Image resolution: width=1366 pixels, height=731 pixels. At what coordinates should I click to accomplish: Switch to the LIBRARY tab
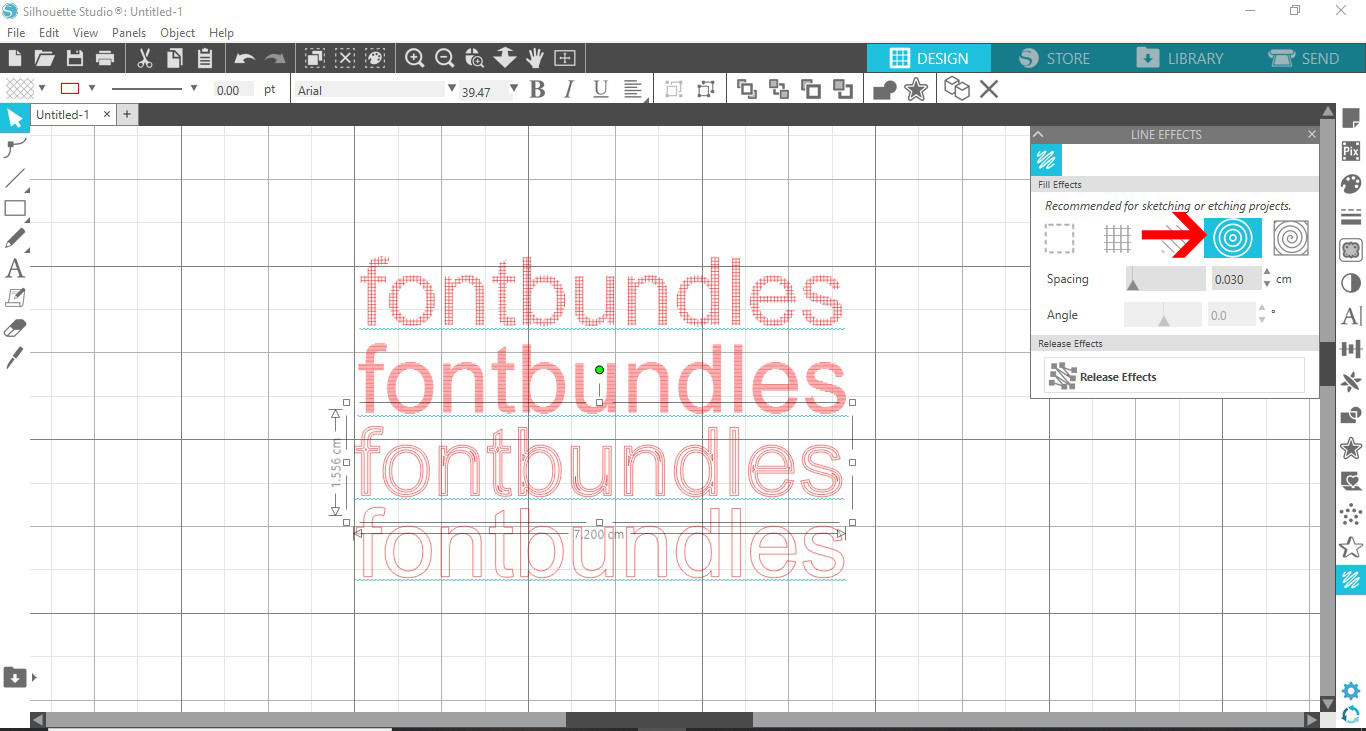[x=1179, y=58]
